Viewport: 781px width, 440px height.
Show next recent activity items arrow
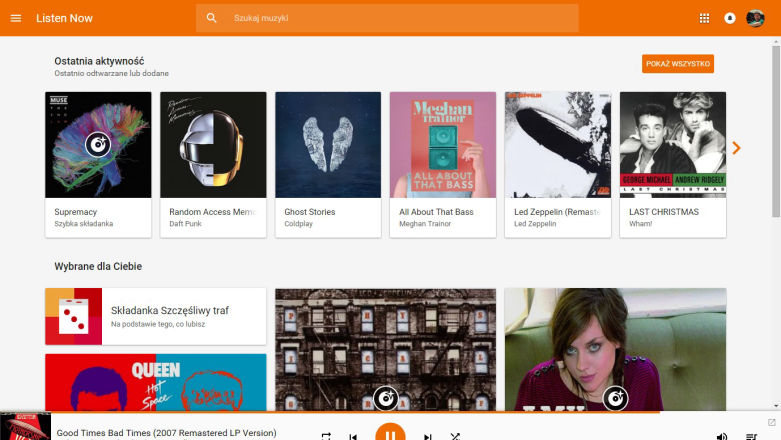pyautogui.click(x=736, y=148)
